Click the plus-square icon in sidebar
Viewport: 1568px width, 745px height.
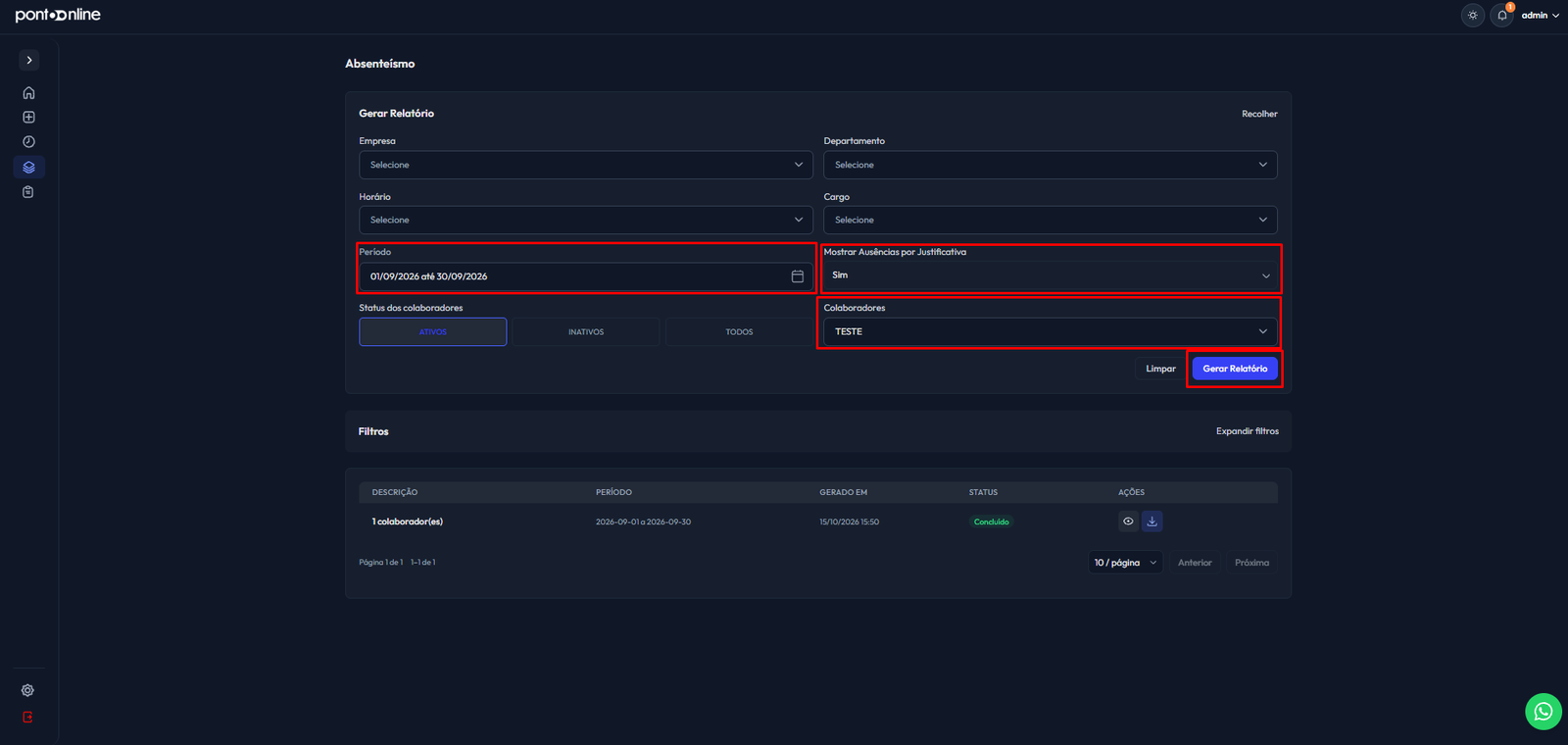pyautogui.click(x=28, y=118)
